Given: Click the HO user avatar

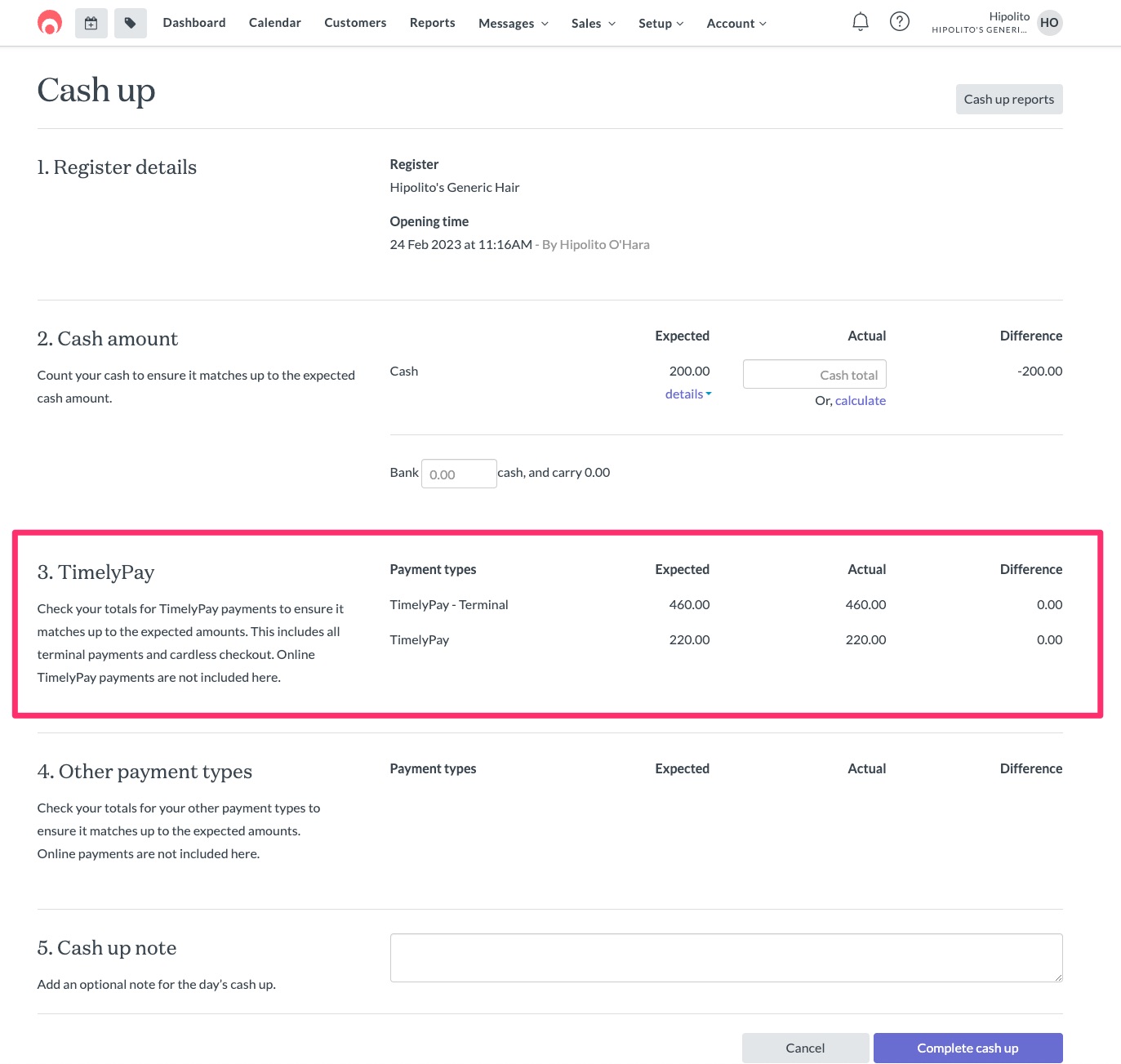Looking at the screenshot, I should [1050, 23].
